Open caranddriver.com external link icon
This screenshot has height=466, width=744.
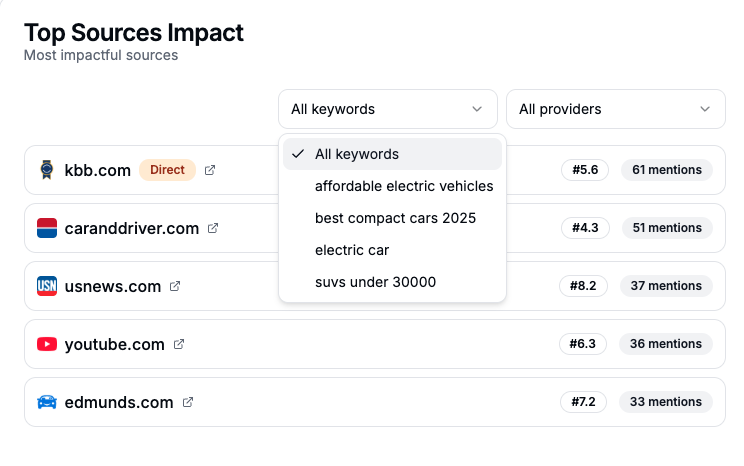coord(213,228)
